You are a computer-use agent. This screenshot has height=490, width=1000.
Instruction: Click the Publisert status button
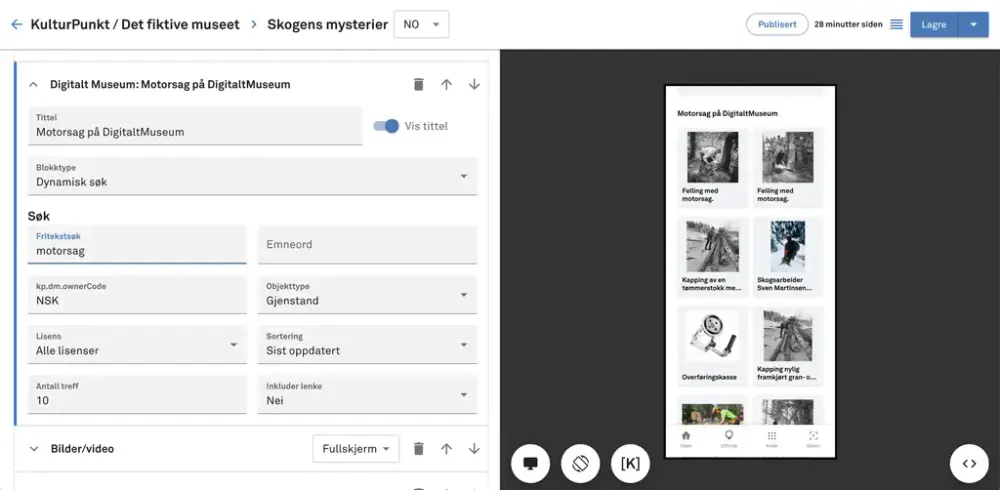click(x=776, y=24)
